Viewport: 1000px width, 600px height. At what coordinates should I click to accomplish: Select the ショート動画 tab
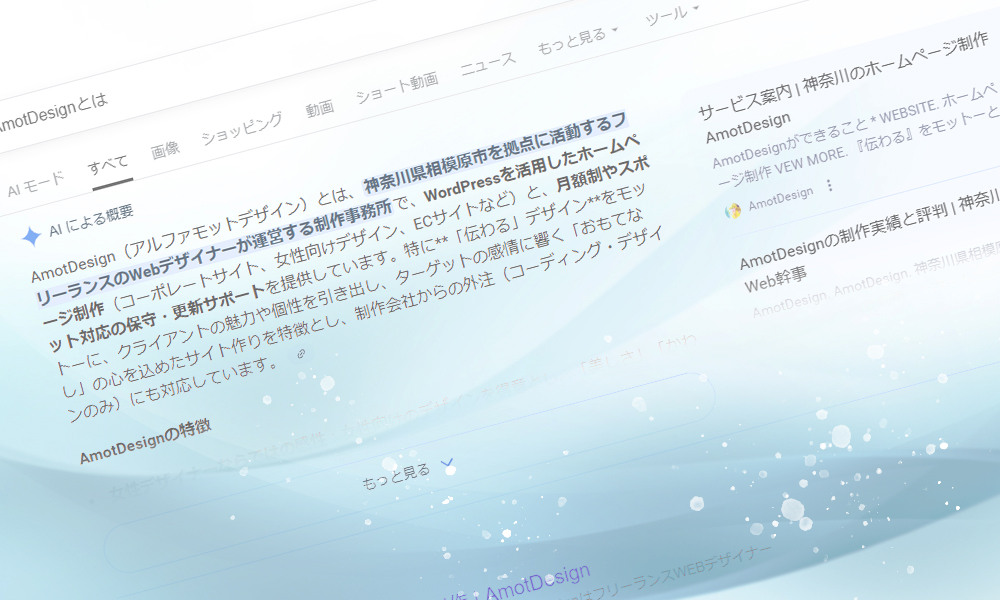397,89
